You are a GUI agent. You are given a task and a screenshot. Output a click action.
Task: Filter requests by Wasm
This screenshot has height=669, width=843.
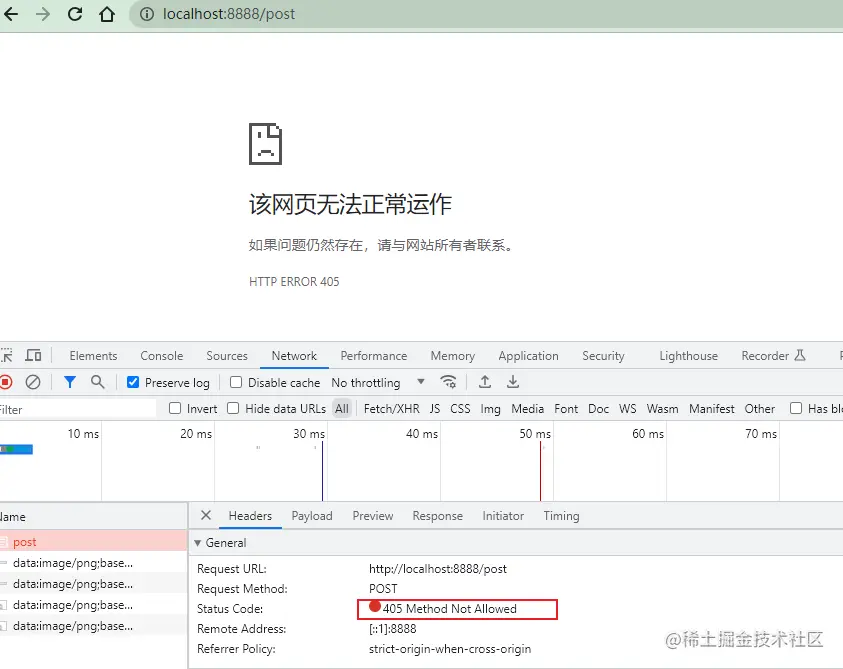(662, 409)
